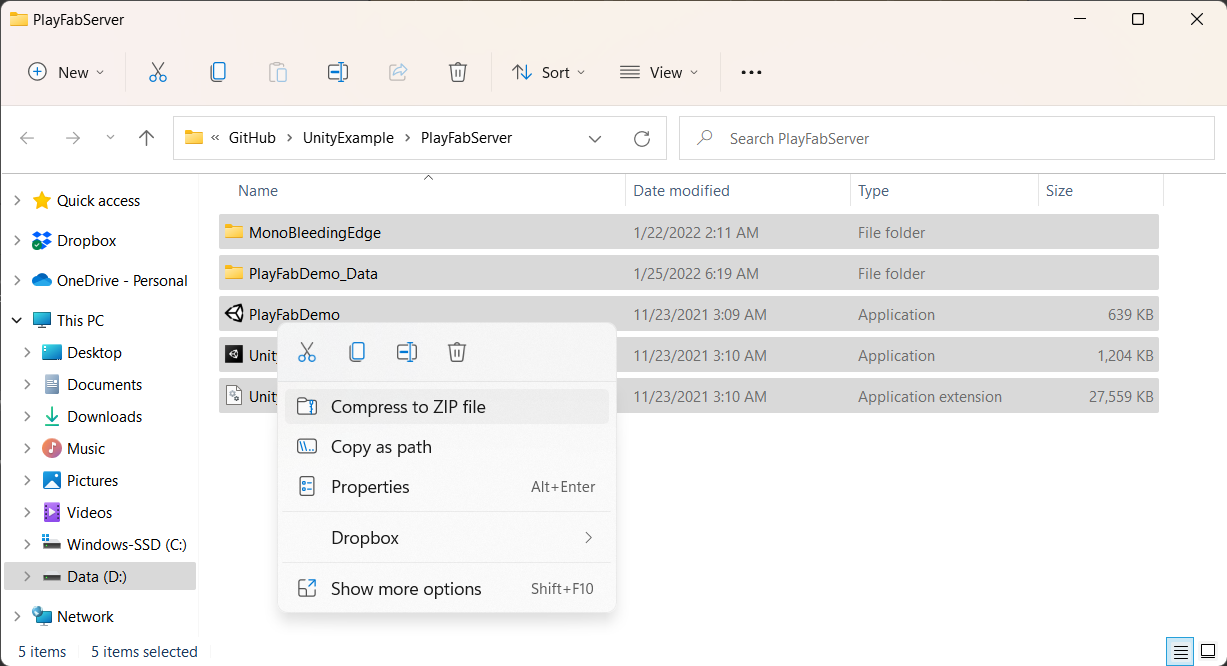Open the Sort dropdown
Viewport: 1227px width, 666px height.
(548, 72)
